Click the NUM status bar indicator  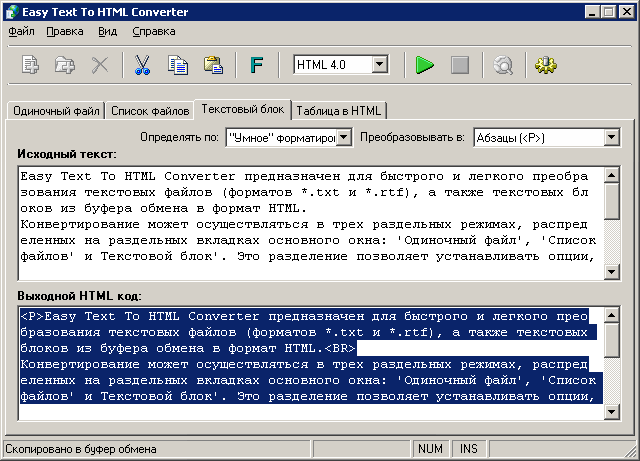pos(430,449)
